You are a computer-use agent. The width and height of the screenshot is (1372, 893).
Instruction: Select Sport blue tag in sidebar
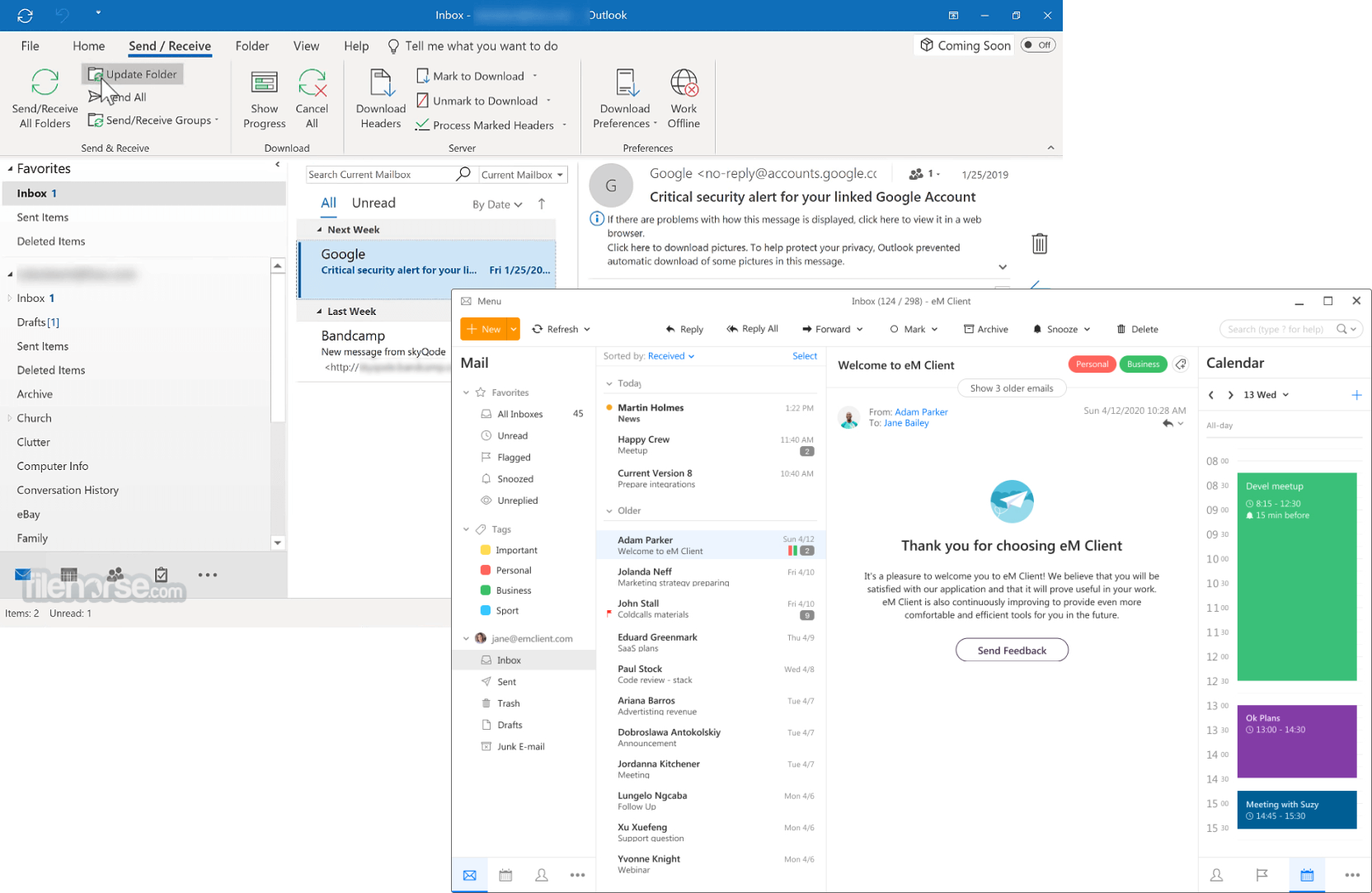499,611
